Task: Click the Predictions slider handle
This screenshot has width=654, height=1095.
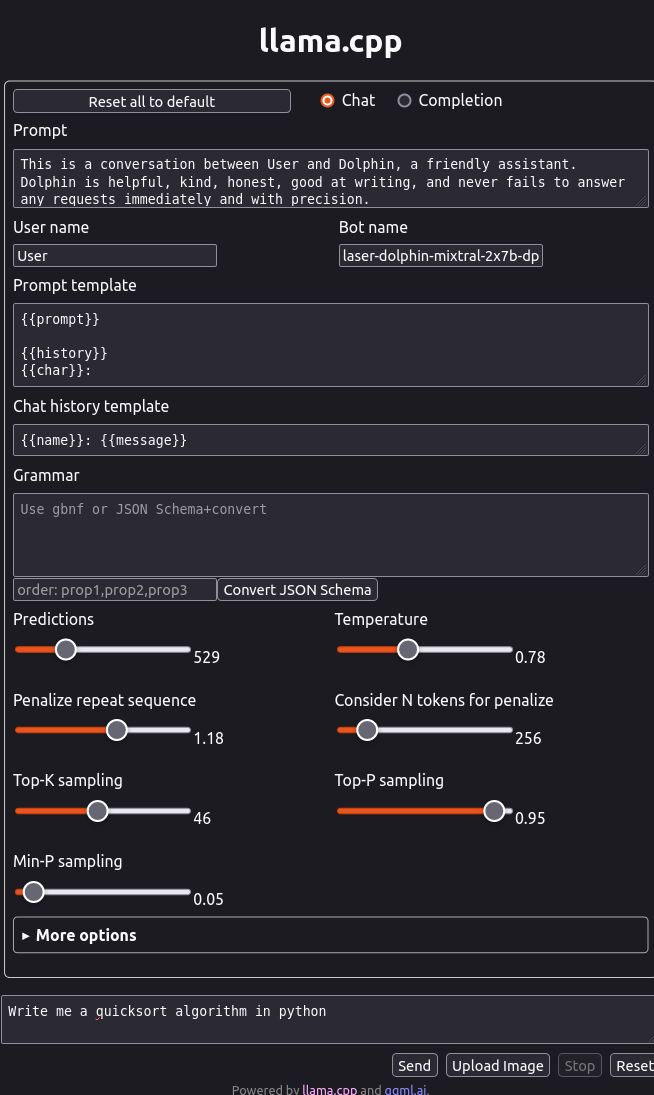Action: [x=66, y=649]
